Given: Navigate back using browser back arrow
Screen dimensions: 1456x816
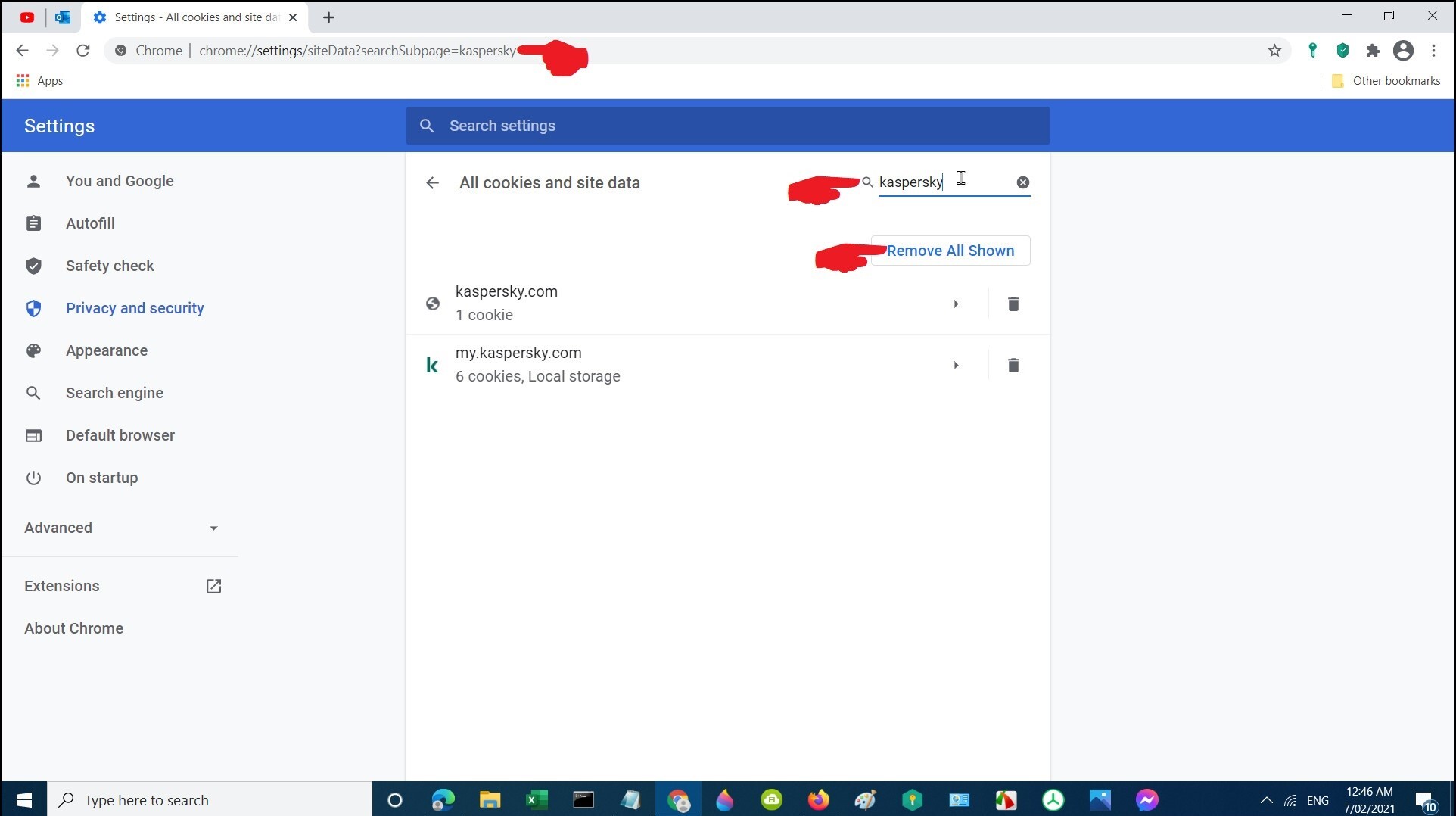Looking at the screenshot, I should click(22, 51).
